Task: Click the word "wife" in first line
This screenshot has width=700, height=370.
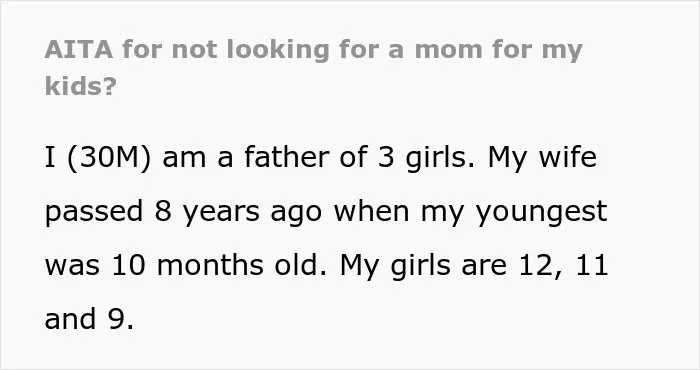Action: coord(568,156)
